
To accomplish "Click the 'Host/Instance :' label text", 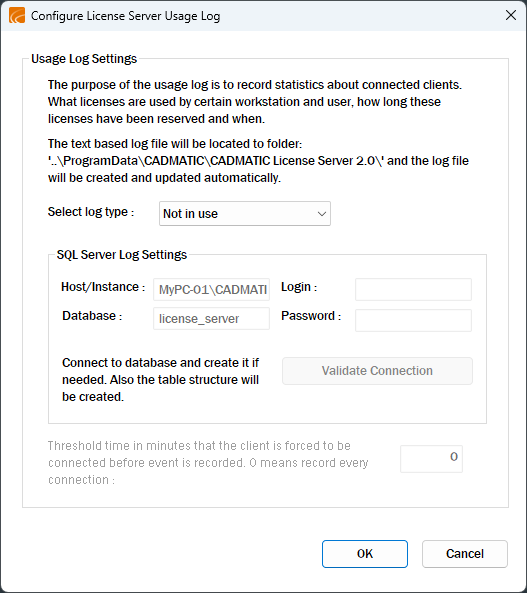I will [x=103, y=287].
